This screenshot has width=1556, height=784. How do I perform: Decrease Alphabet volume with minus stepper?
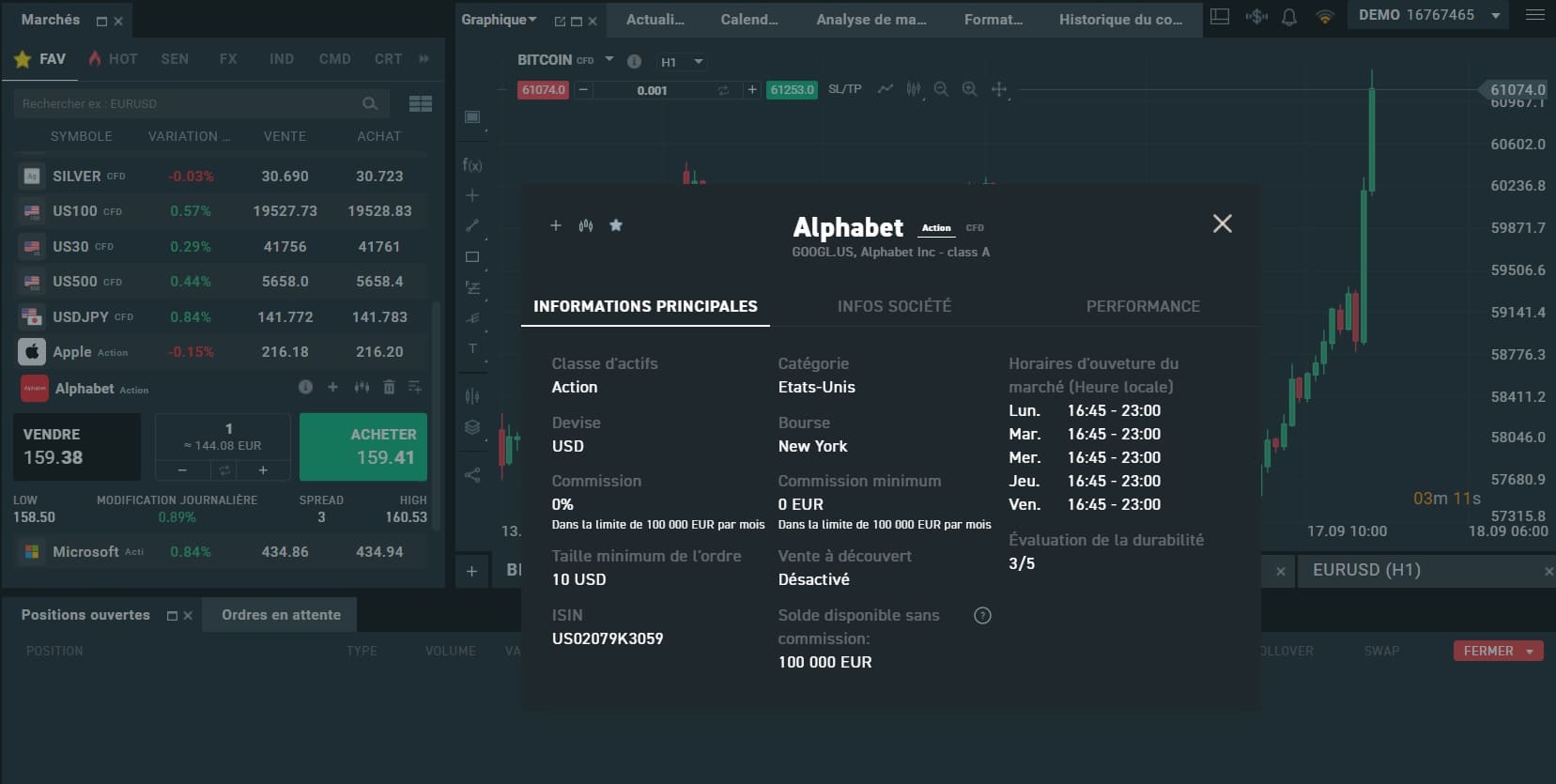(x=182, y=469)
